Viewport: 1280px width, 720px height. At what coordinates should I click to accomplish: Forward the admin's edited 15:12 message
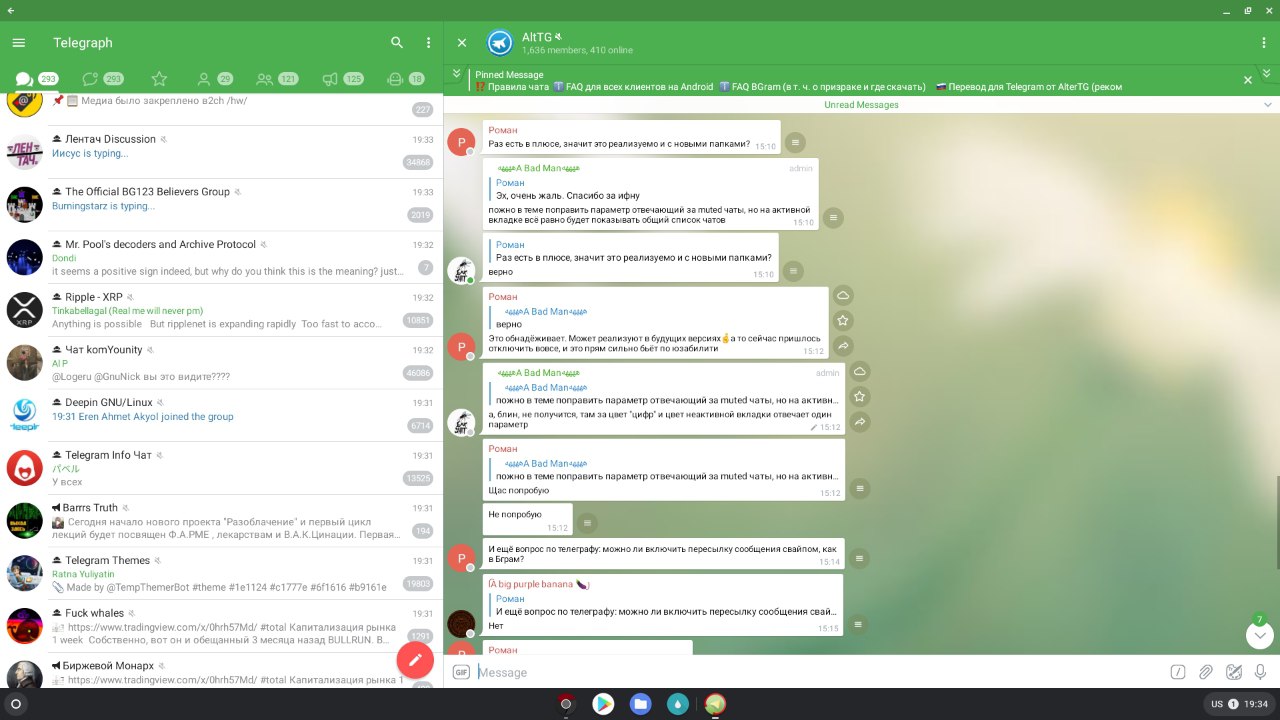(859, 422)
